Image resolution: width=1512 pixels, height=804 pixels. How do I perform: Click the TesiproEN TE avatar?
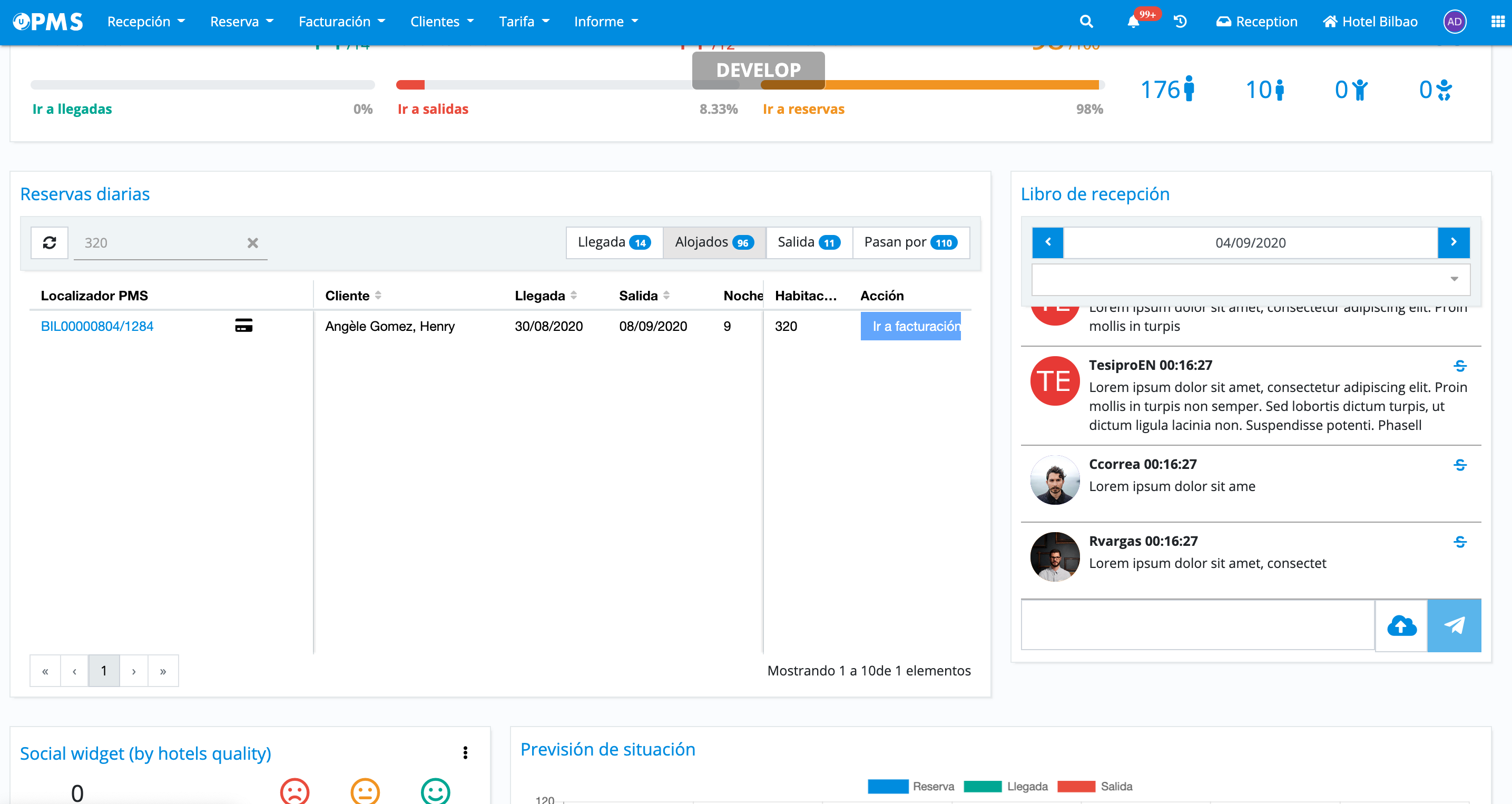tap(1055, 381)
